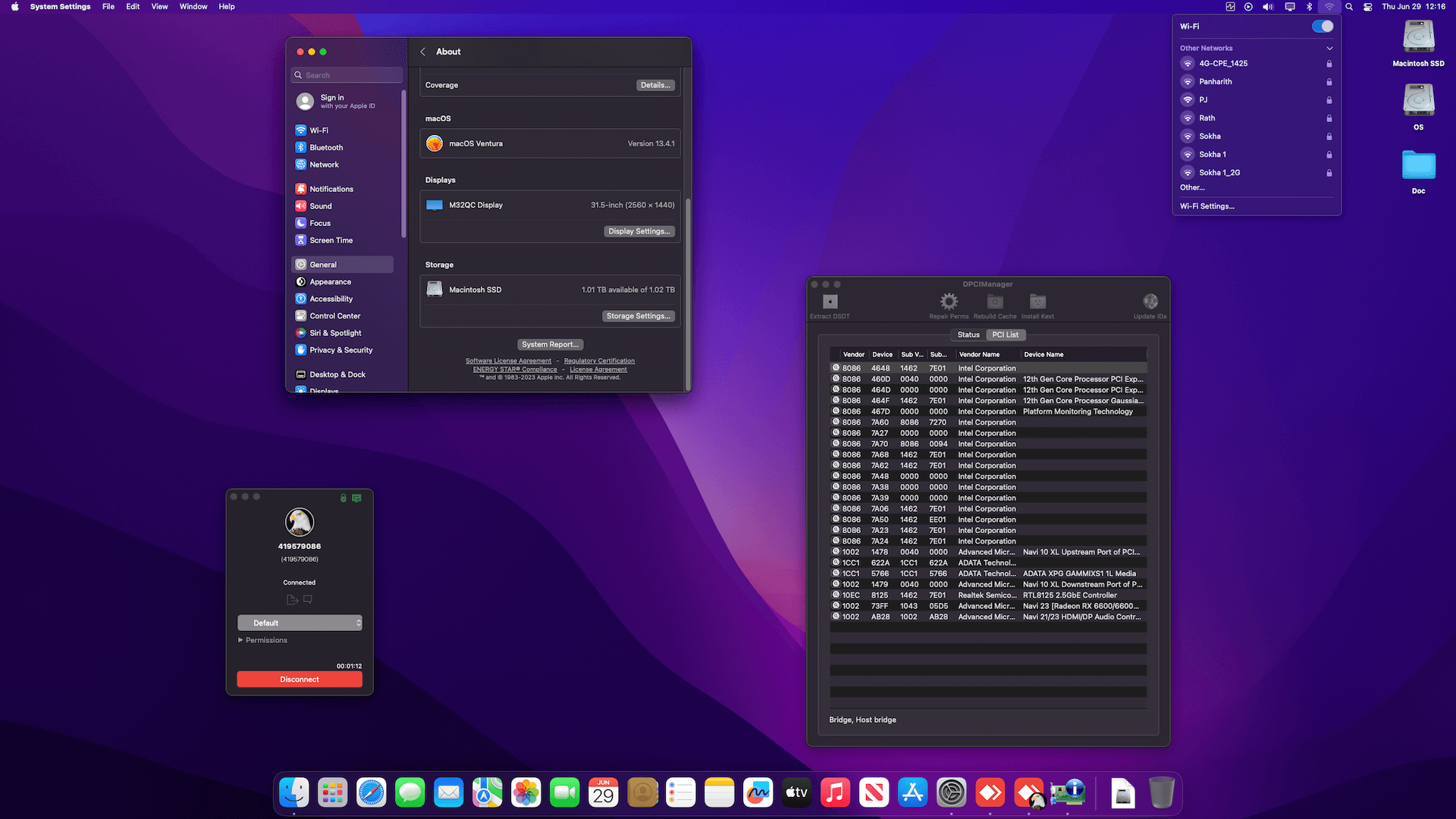Viewport: 1456px width, 819px height.
Task: Open the Default profile dropdown
Action: point(300,623)
